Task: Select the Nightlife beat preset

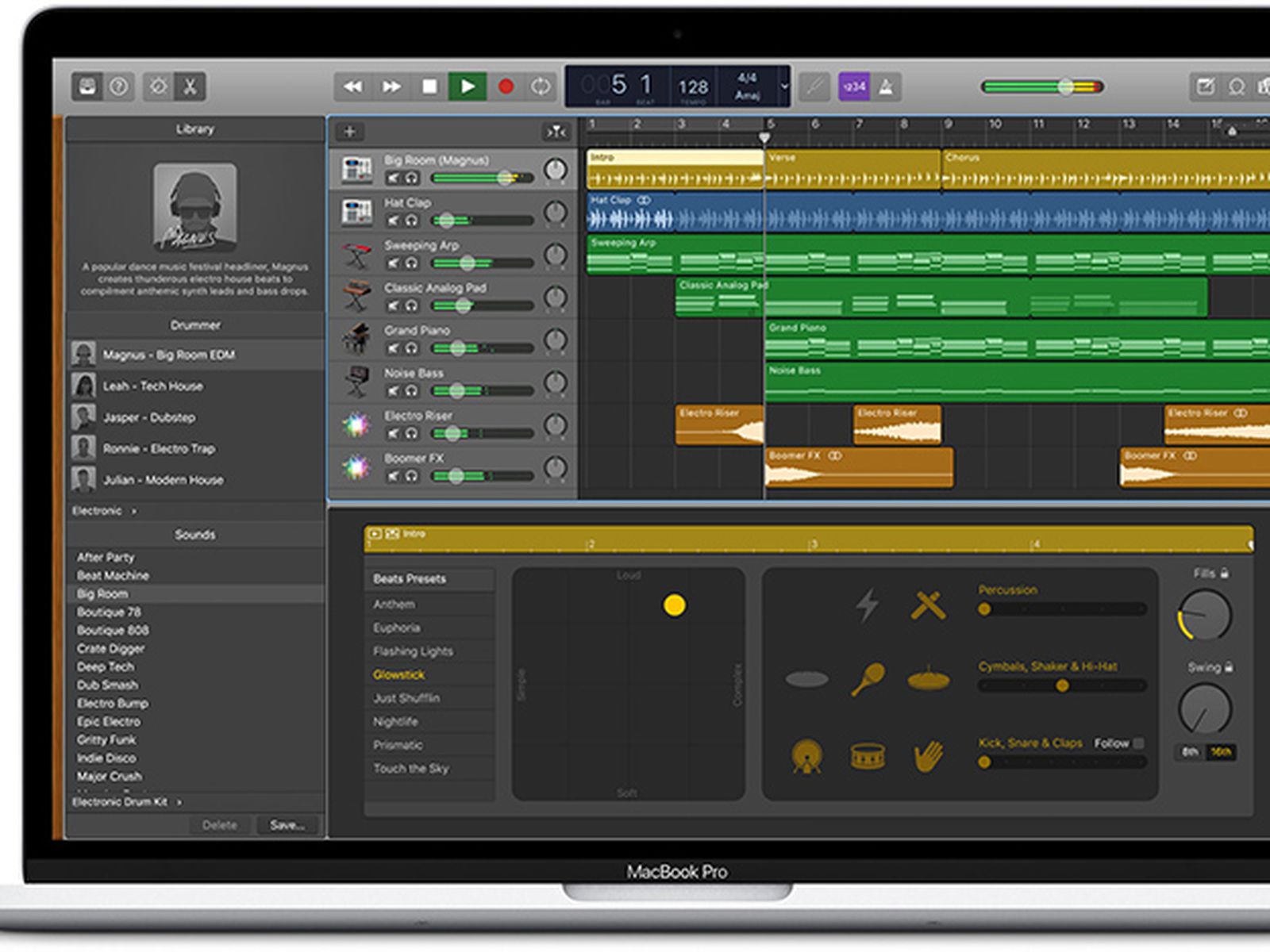Action: click(430, 722)
